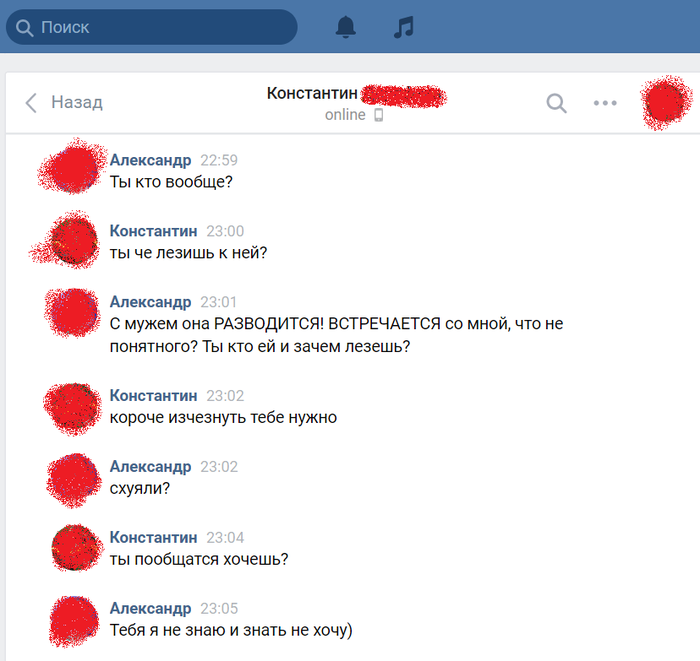
Task: Open the three-dot conversation actions menu
Action: [605, 103]
